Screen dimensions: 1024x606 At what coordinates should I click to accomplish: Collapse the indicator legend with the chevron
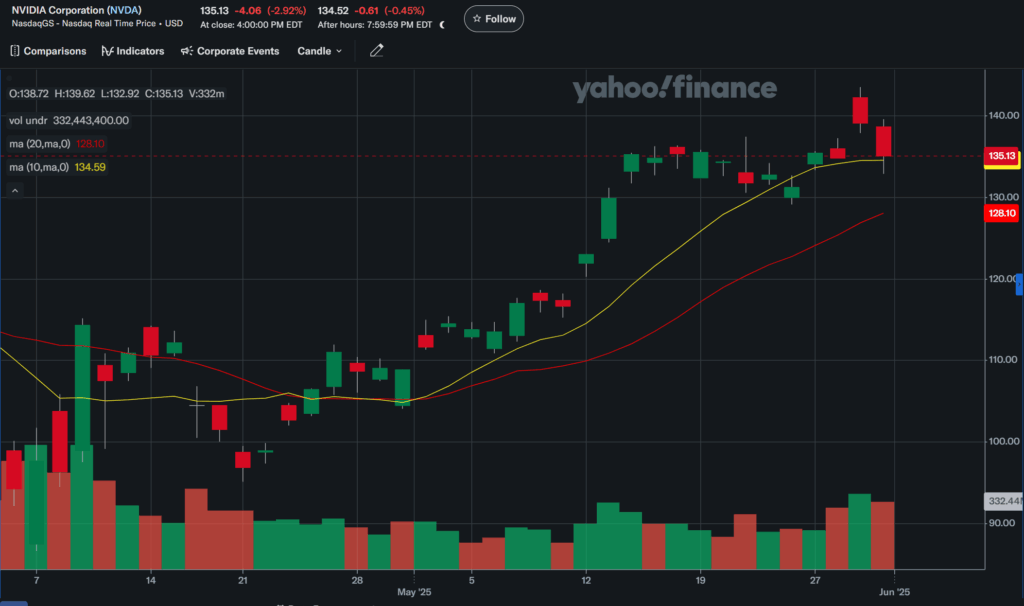15,191
